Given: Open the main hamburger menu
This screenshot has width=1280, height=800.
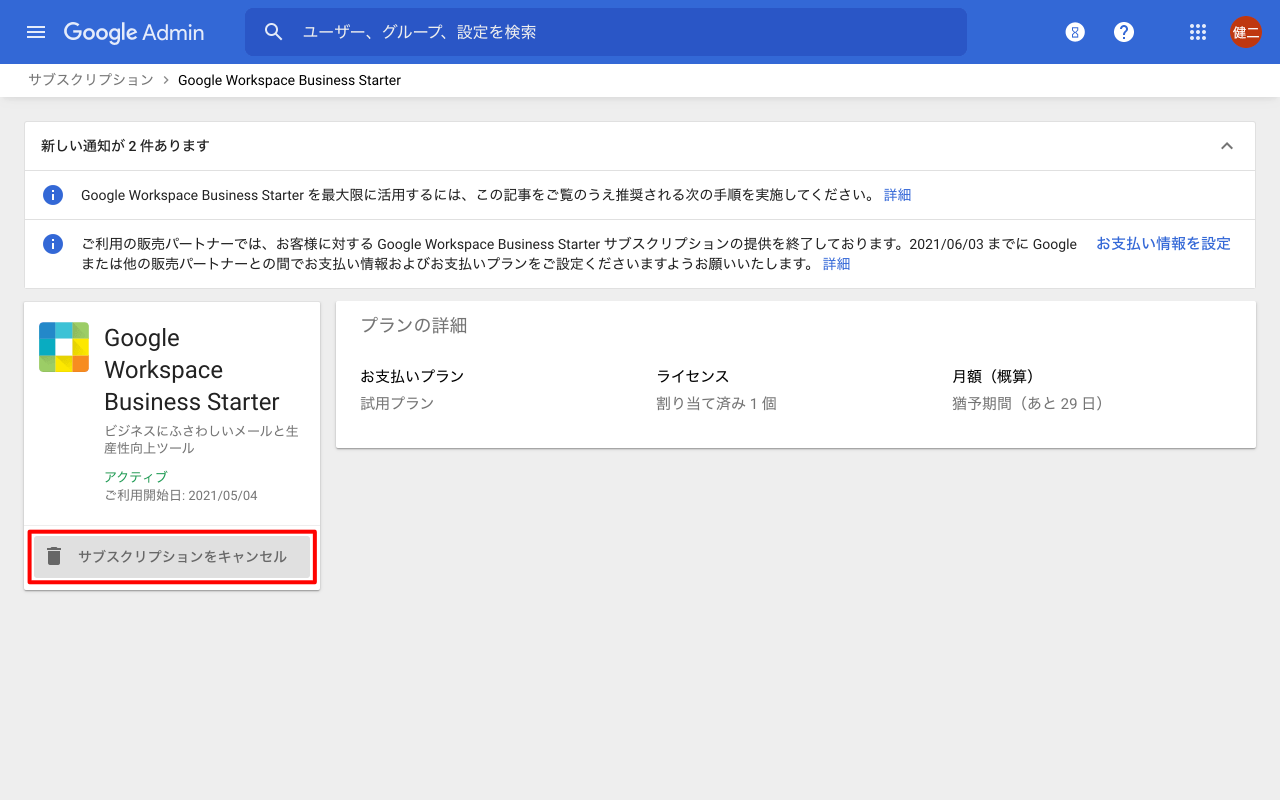Looking at the screenshot, I should click(36, 32).
